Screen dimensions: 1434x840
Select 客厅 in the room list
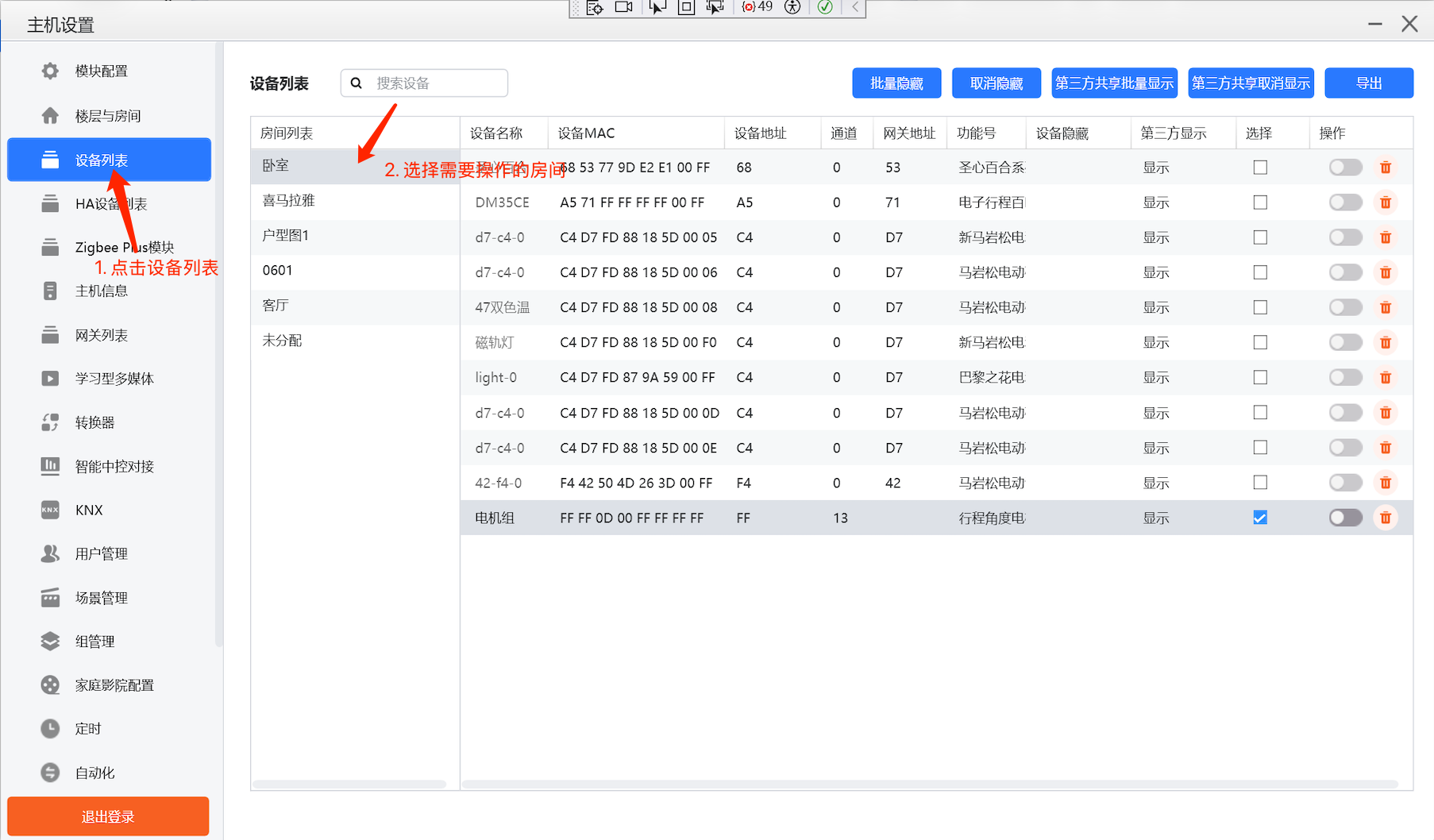276,306
